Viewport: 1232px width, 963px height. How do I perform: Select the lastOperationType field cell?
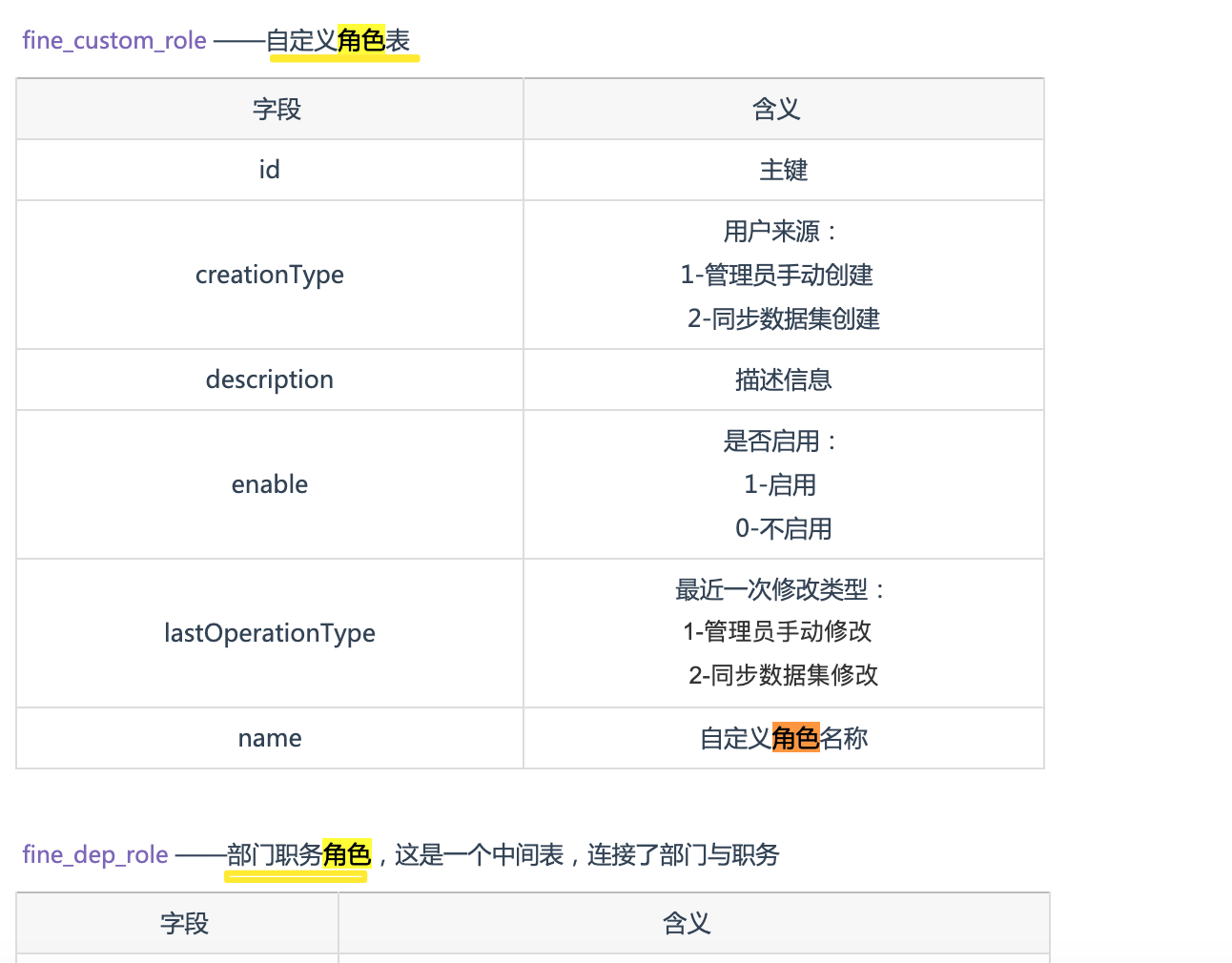point(270,633)
